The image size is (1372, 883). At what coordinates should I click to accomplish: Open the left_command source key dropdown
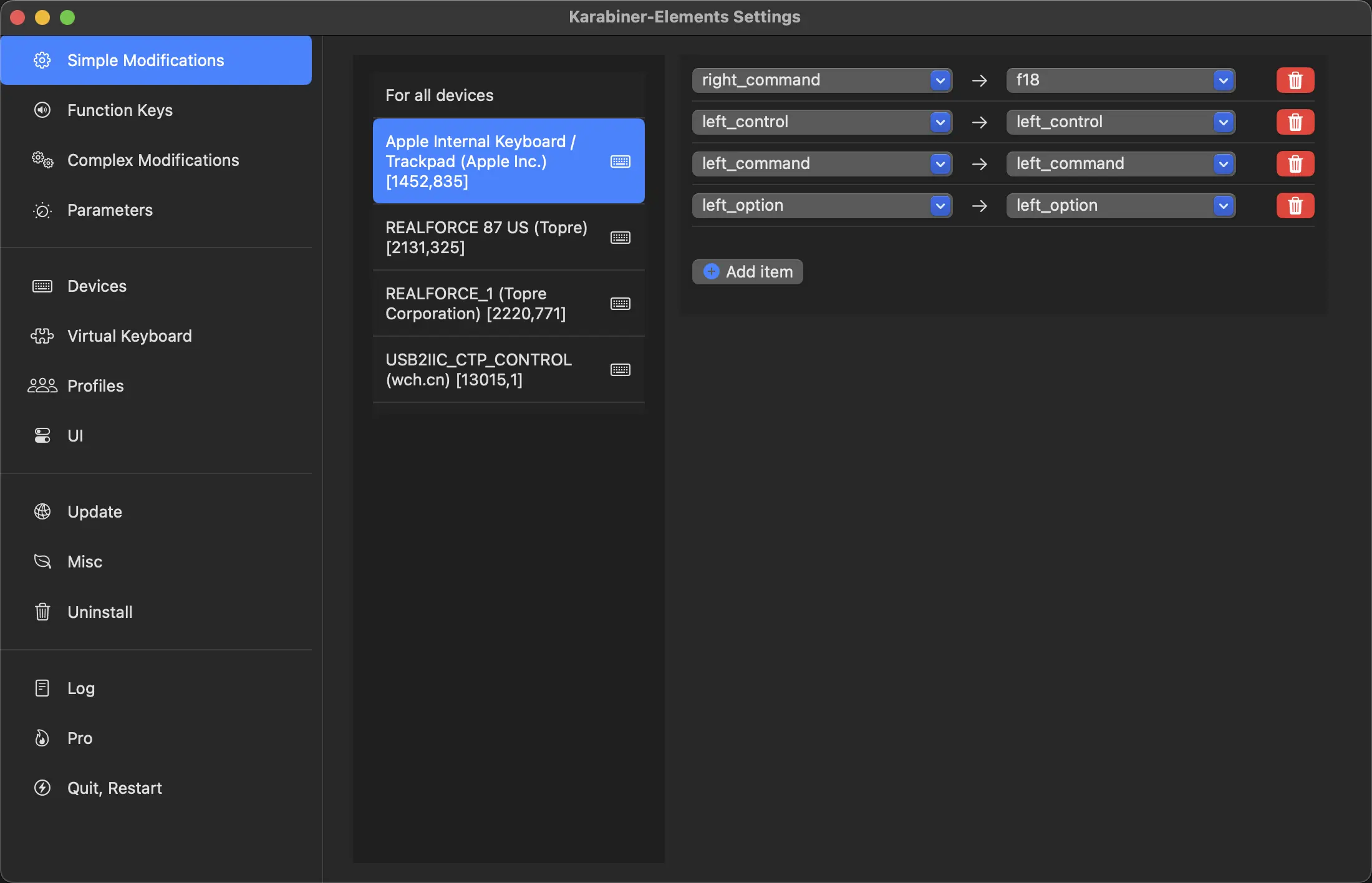pos(822,163)
